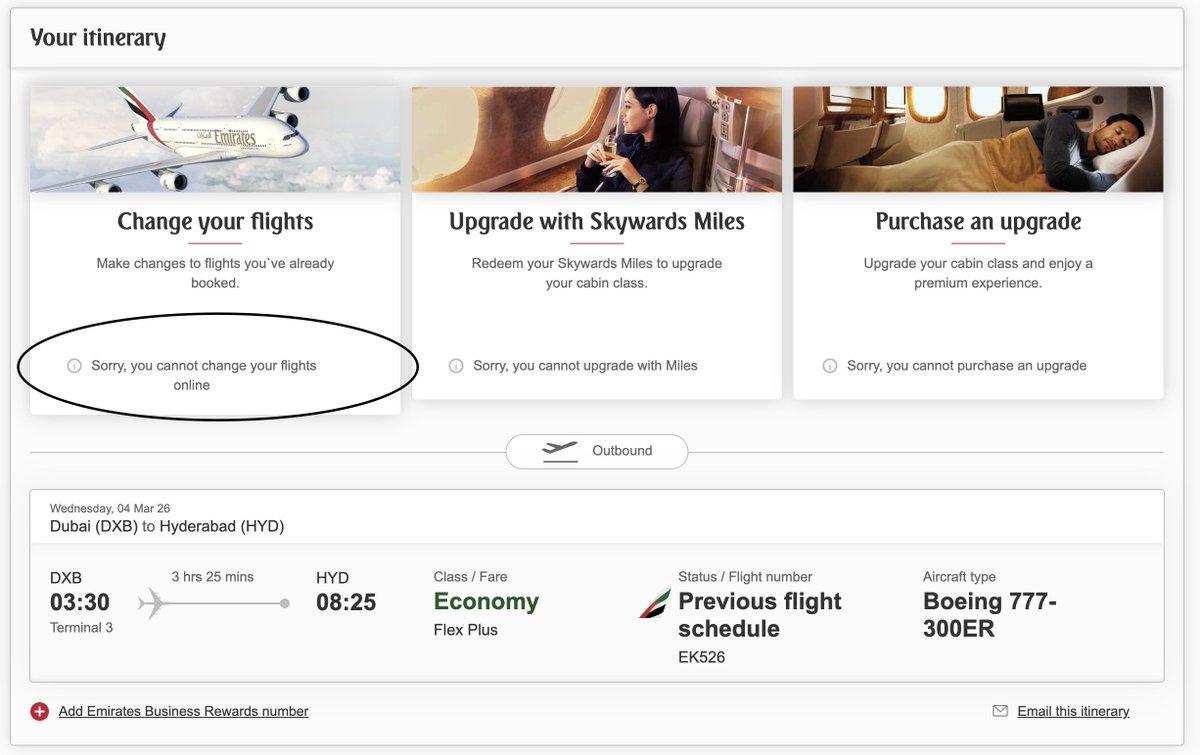
Task: Click the Emirates logo beside flight status
Action: [x=655, y=603]
